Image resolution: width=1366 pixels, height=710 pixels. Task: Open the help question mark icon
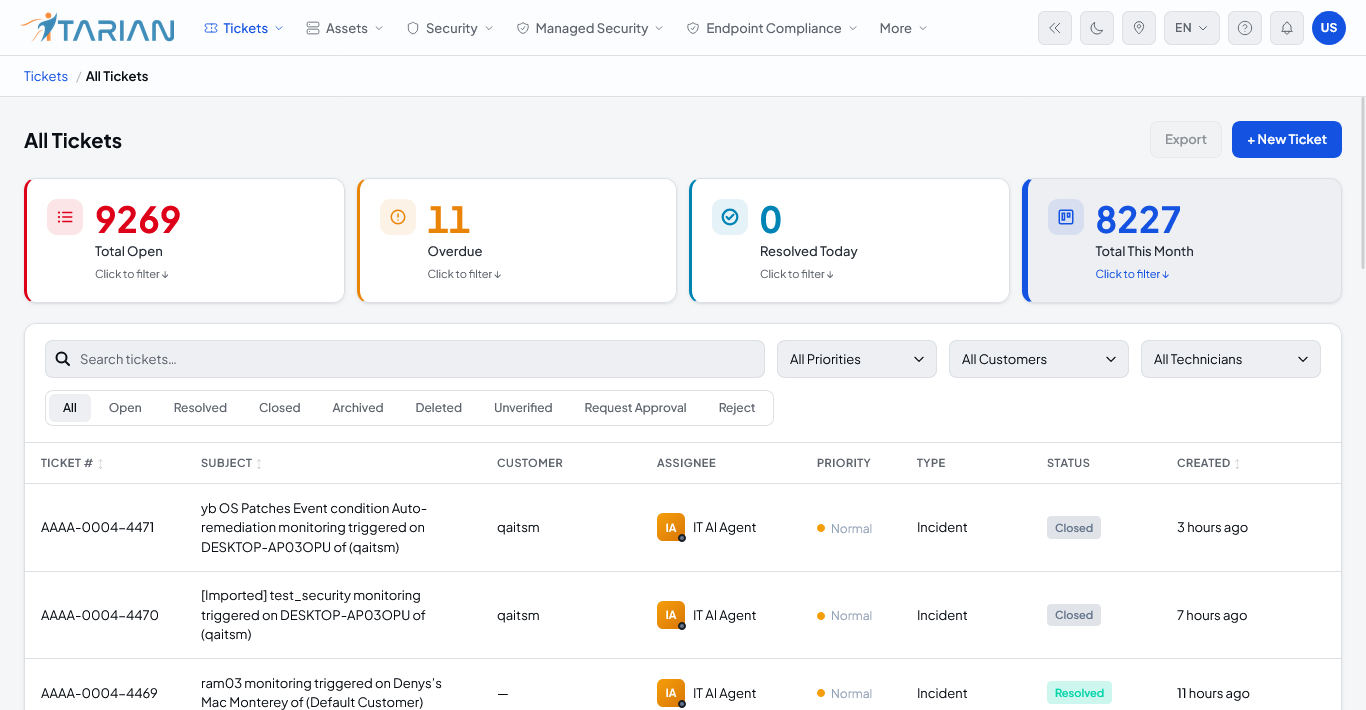click(x=1245, y=28)
